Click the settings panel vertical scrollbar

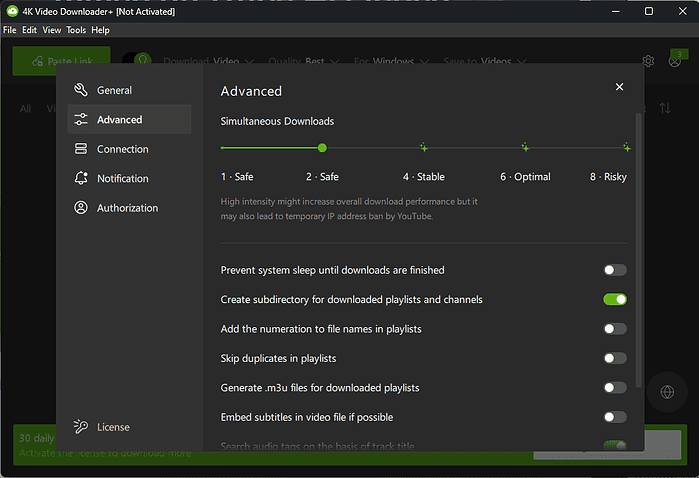click(638, 250)
